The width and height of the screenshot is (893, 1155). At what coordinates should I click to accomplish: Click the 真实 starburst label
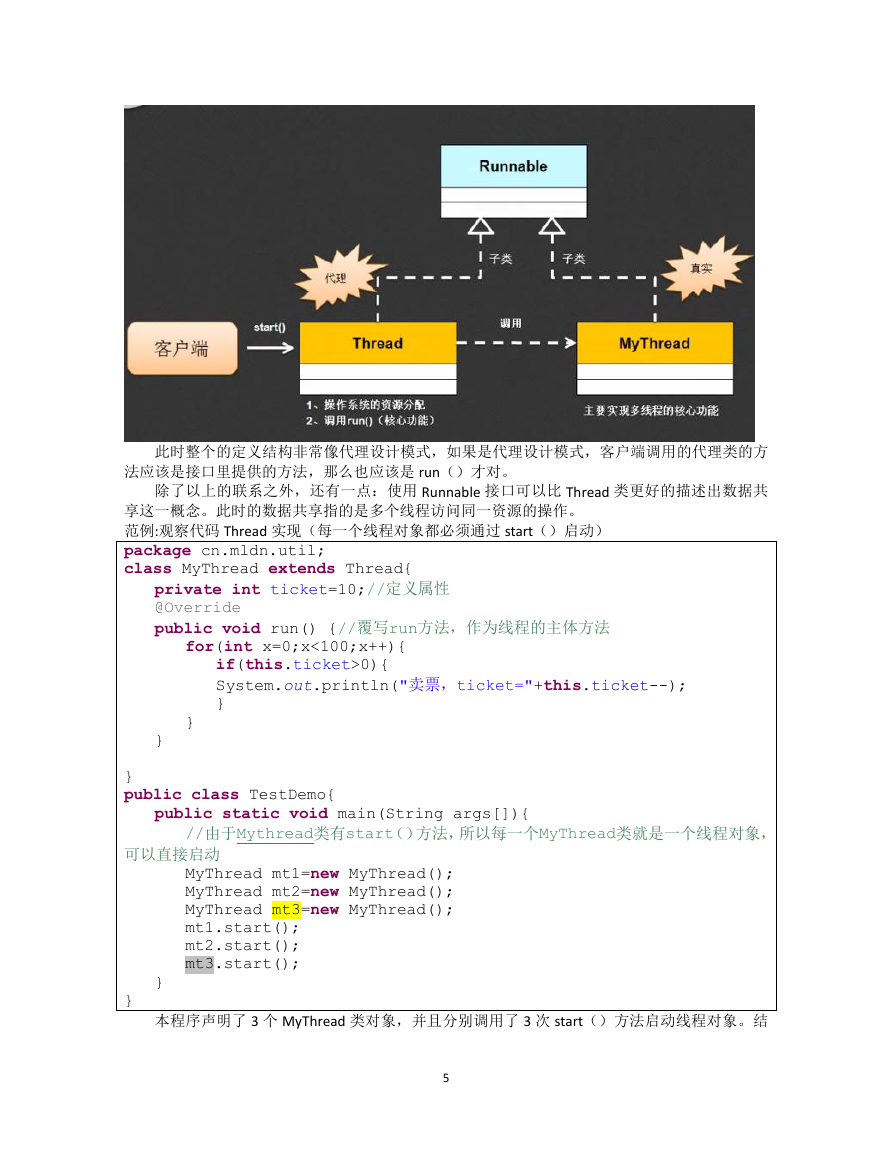701,269
